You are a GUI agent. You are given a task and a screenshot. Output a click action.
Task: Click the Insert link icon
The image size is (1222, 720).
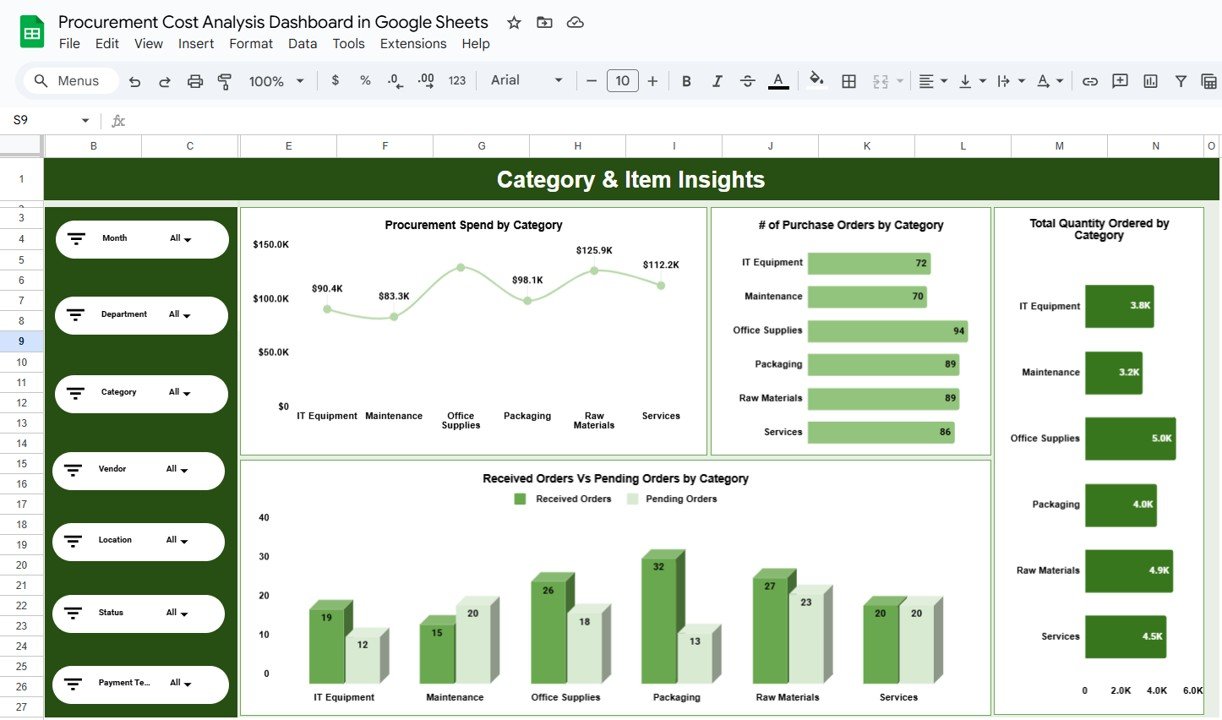(x=1090, y=81)
